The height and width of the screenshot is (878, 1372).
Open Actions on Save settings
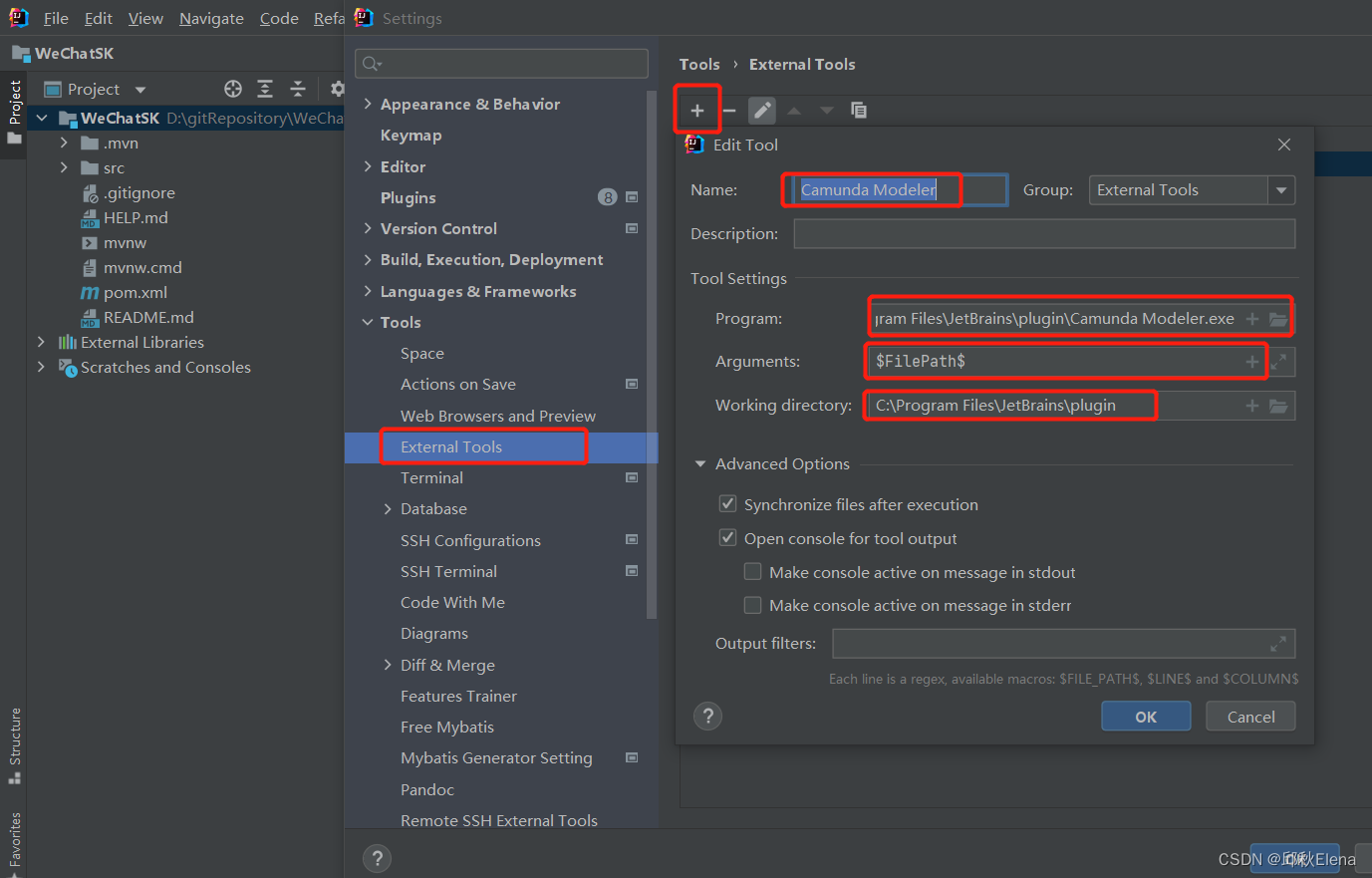coord(458,384)
